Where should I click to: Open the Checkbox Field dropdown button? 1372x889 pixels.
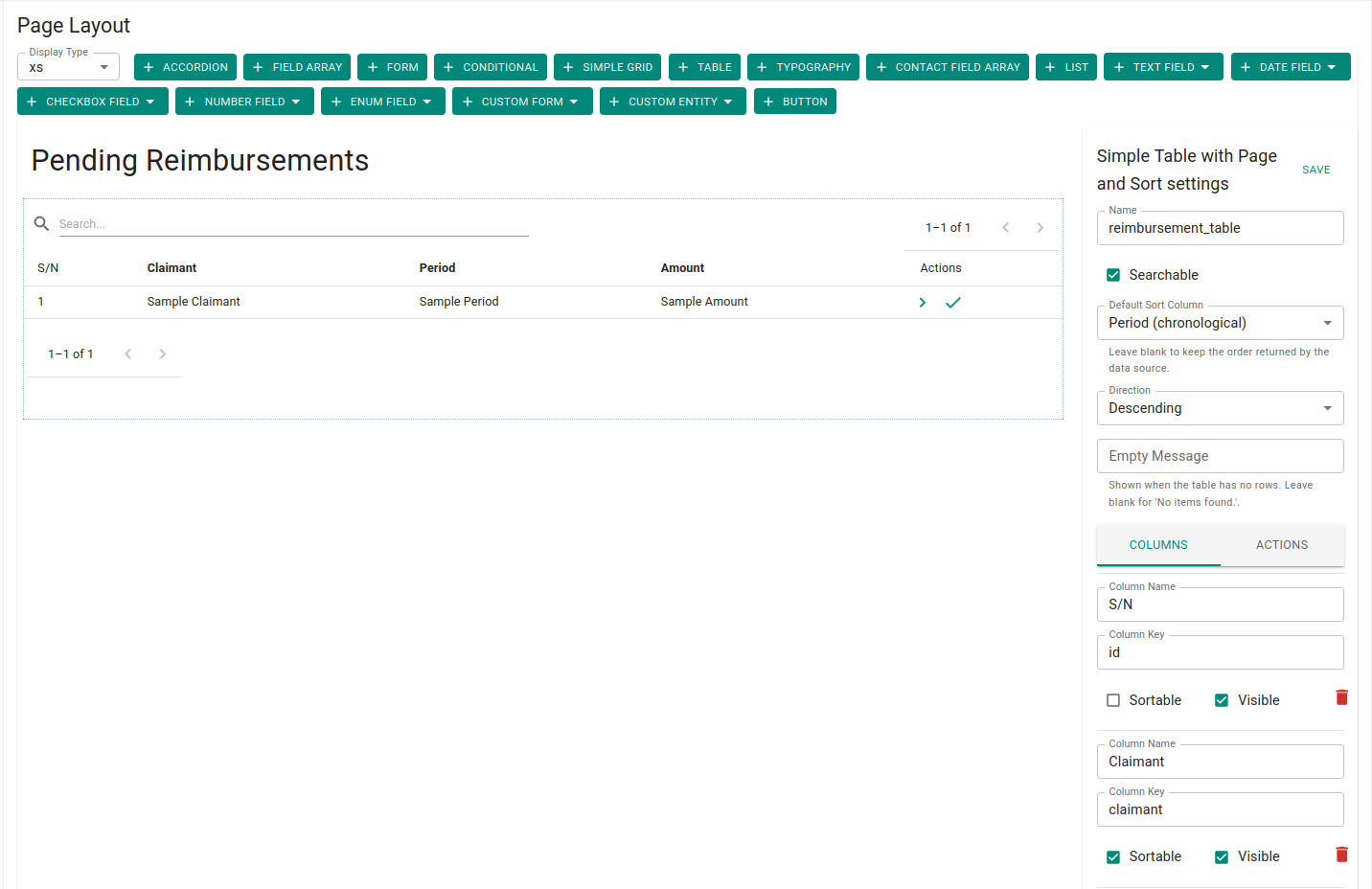pyautogui.click(x=93, y=102)
